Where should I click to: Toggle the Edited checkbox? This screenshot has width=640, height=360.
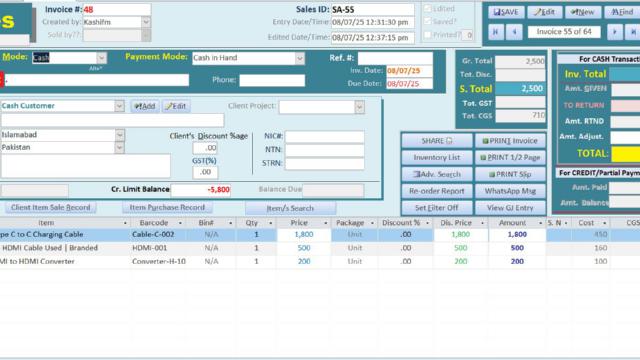click(428, 8)
